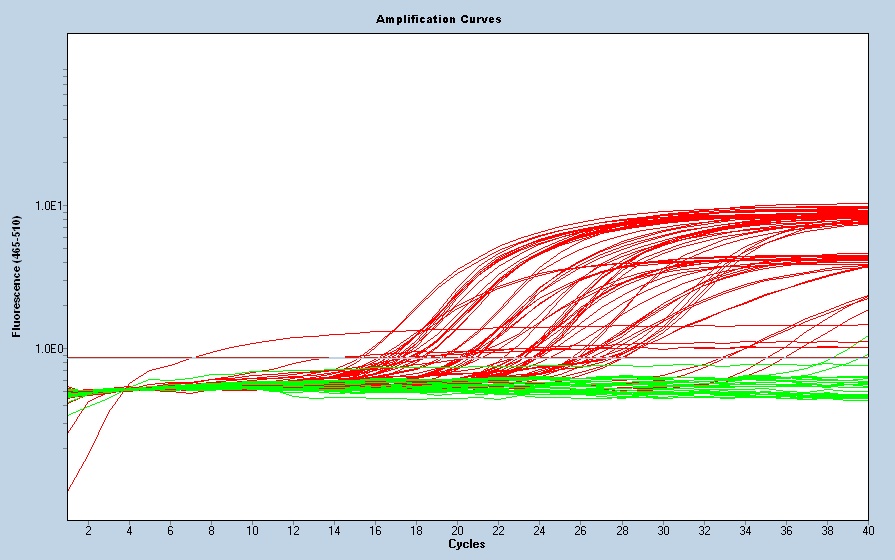Image resolution: width=895 pixels, height=560 pixels.
Task: Select the cycle 40 x-axis tick label
Action: (x=866, y=530)
